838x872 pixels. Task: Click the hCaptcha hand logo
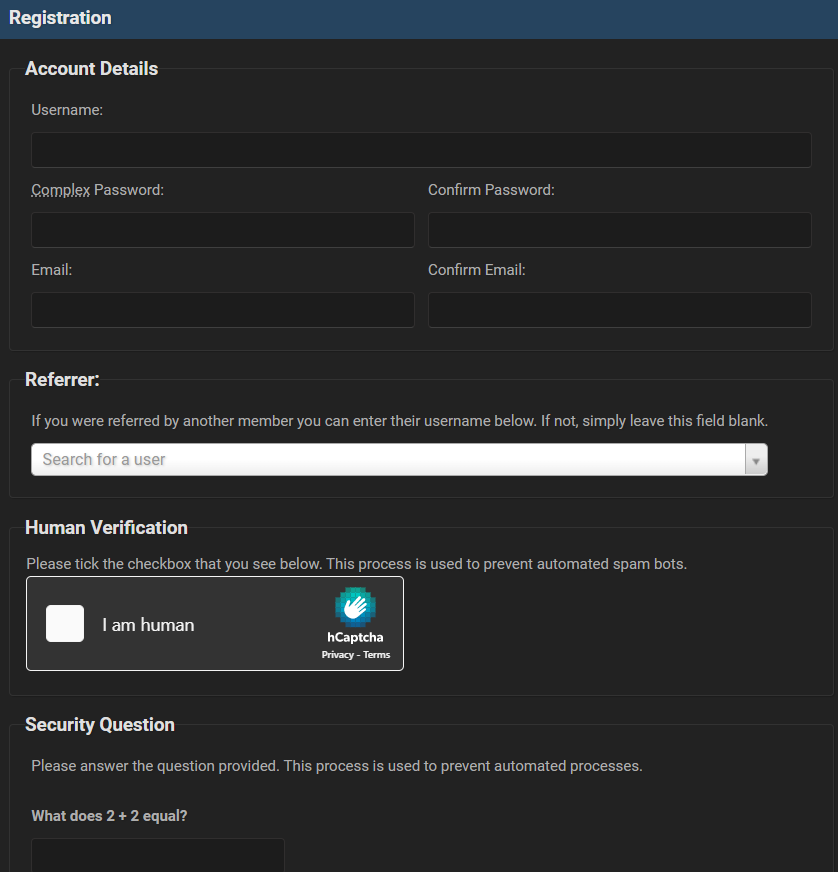click(x=355, y=607)
